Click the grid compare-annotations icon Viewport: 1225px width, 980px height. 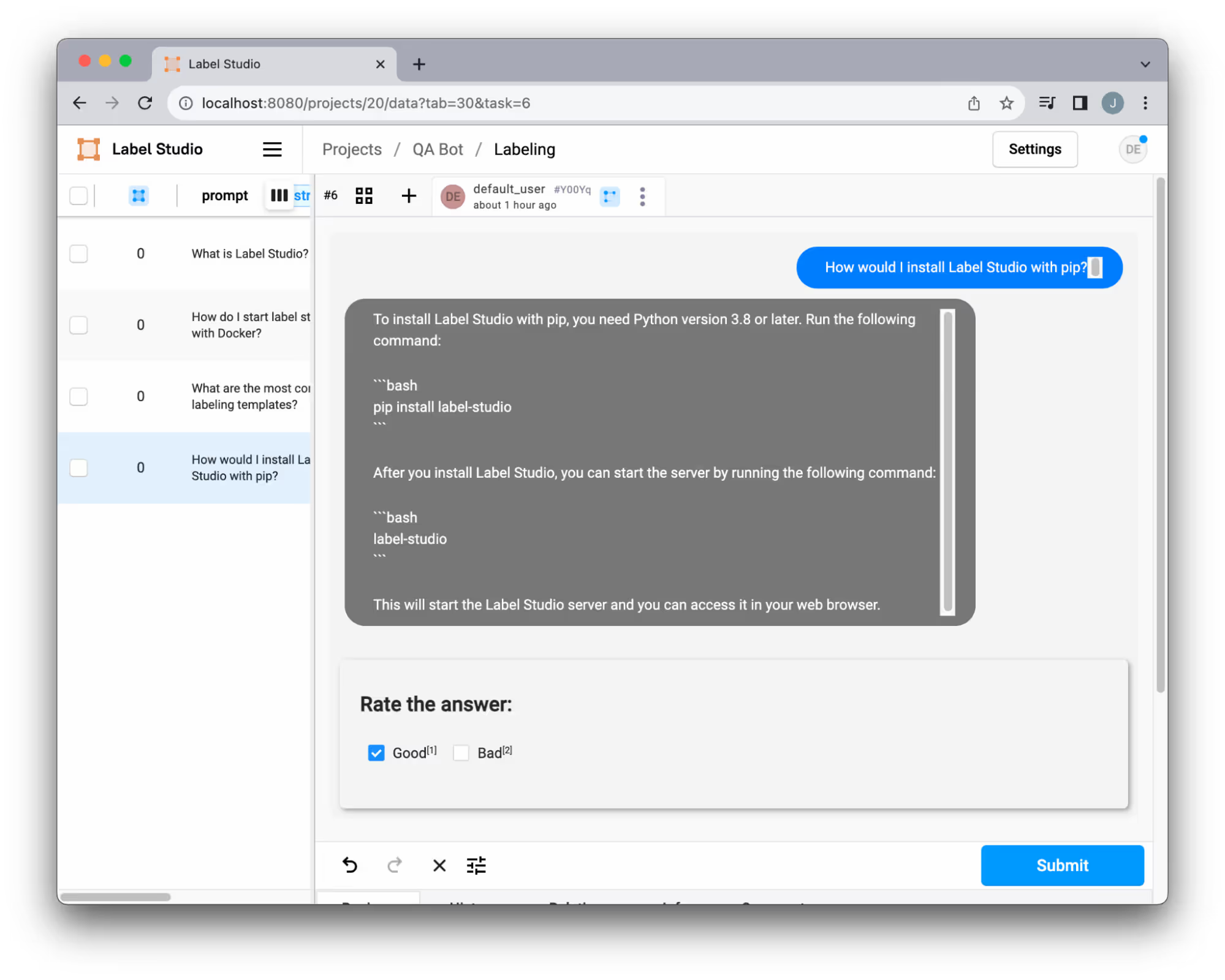pyautogui.click(x=364, y=196)
